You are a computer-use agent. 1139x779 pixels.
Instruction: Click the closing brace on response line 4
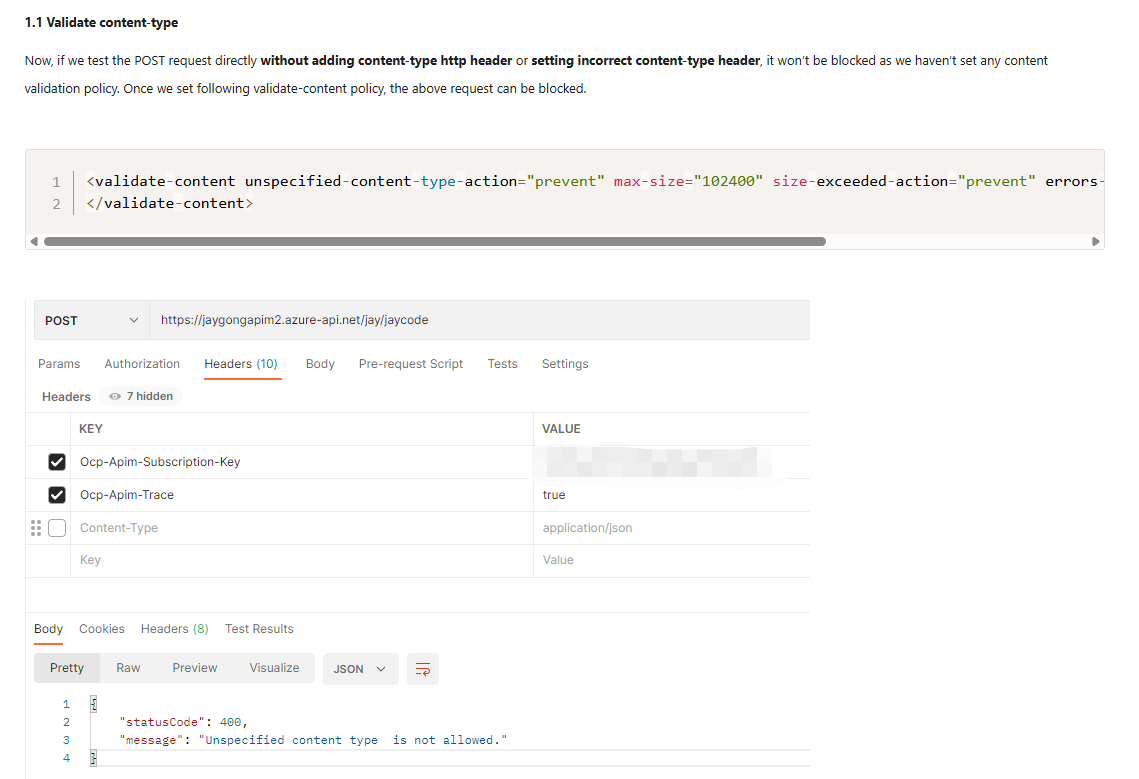pyautogui.click(x=93, y=758)
